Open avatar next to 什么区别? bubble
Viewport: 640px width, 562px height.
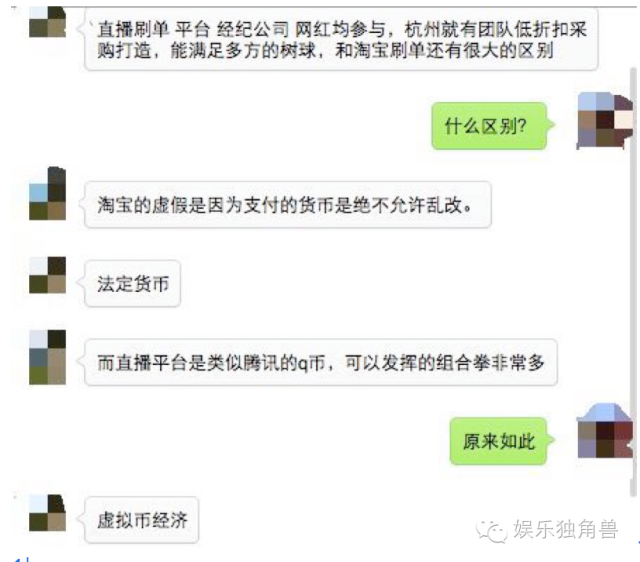click(605, 120)
